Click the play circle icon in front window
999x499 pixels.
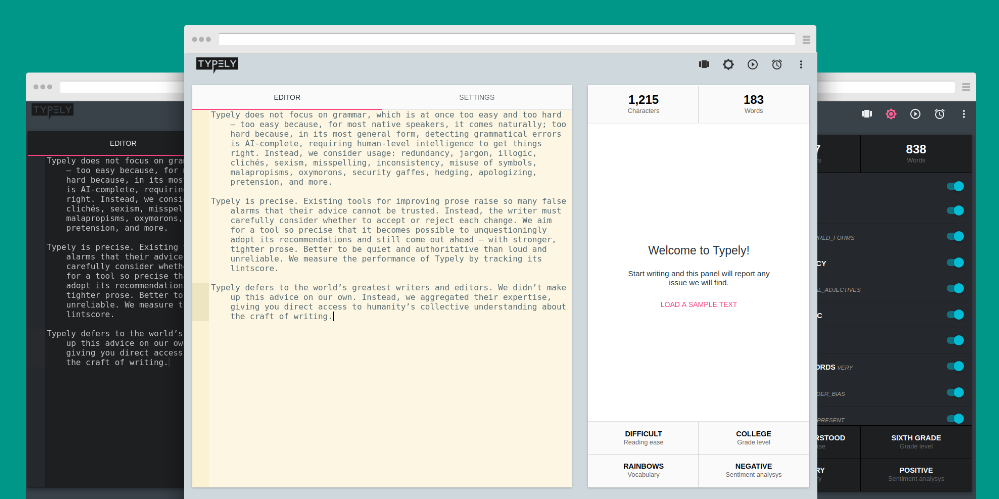(752, 64)
